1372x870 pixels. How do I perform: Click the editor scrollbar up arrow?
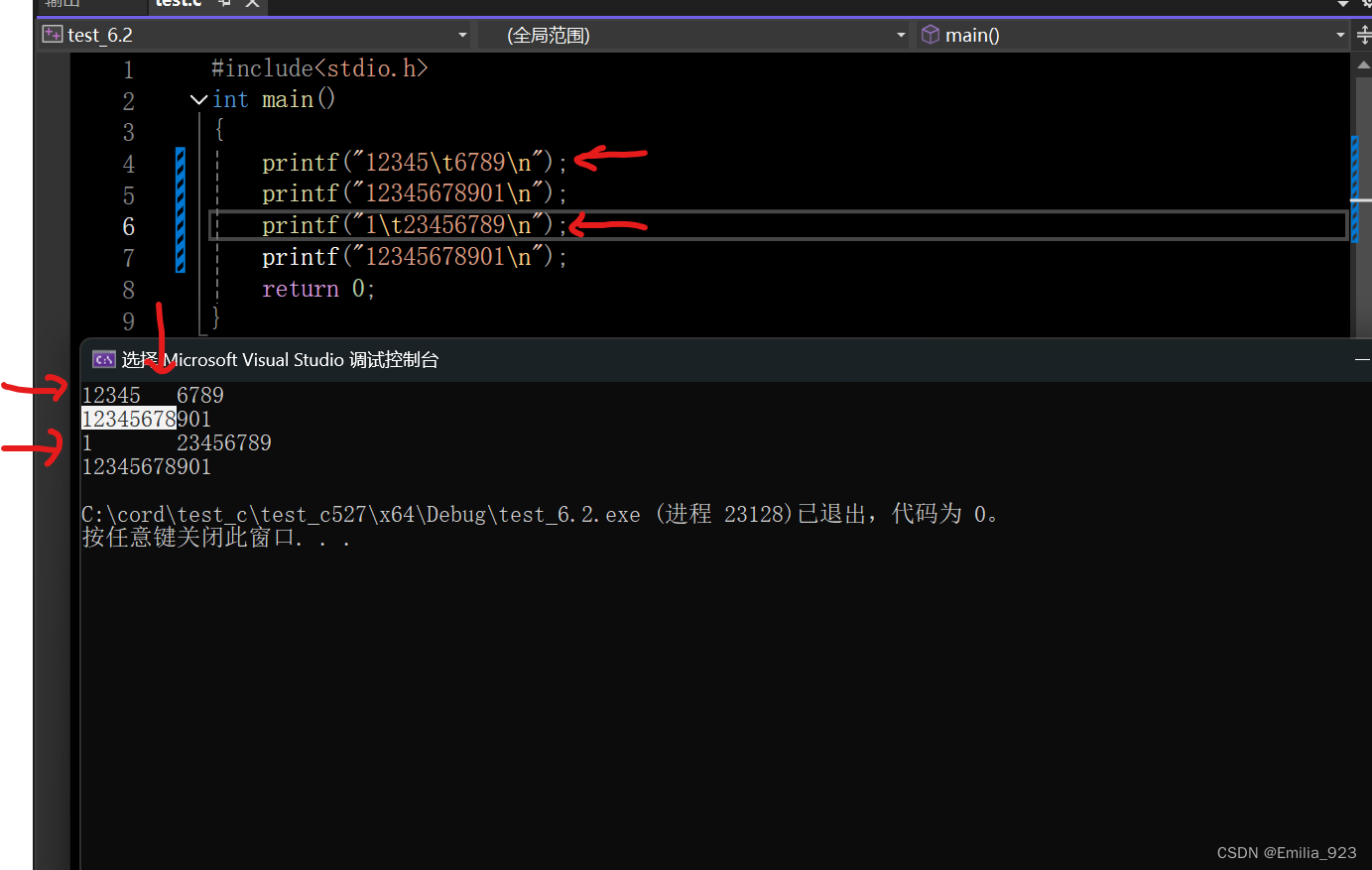coord(1362,64)
